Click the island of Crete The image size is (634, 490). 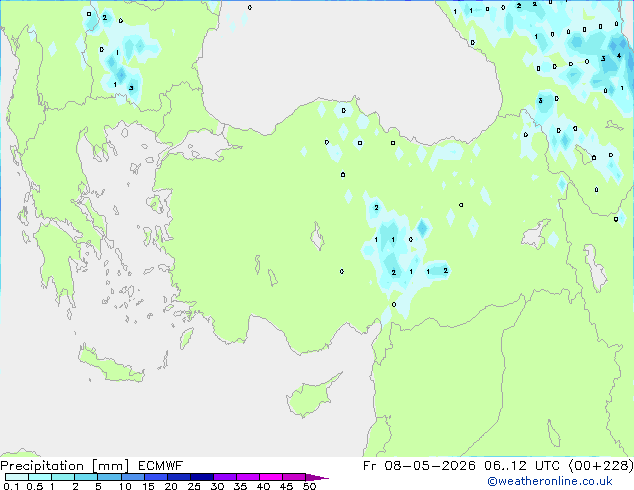coord(111,364)
